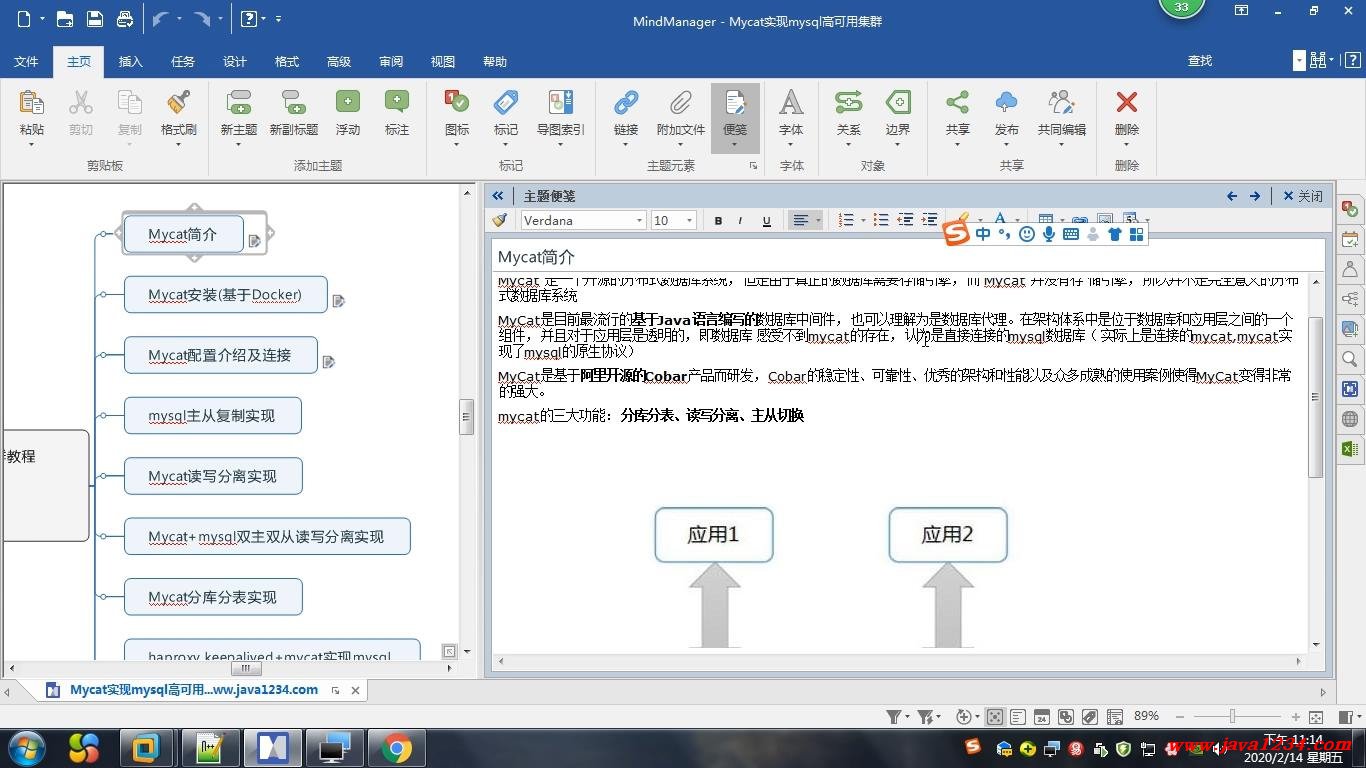Select the Mycat分库分表实现 topic
The height and width of the screenshot is (768, 1366).
(213, 597)
